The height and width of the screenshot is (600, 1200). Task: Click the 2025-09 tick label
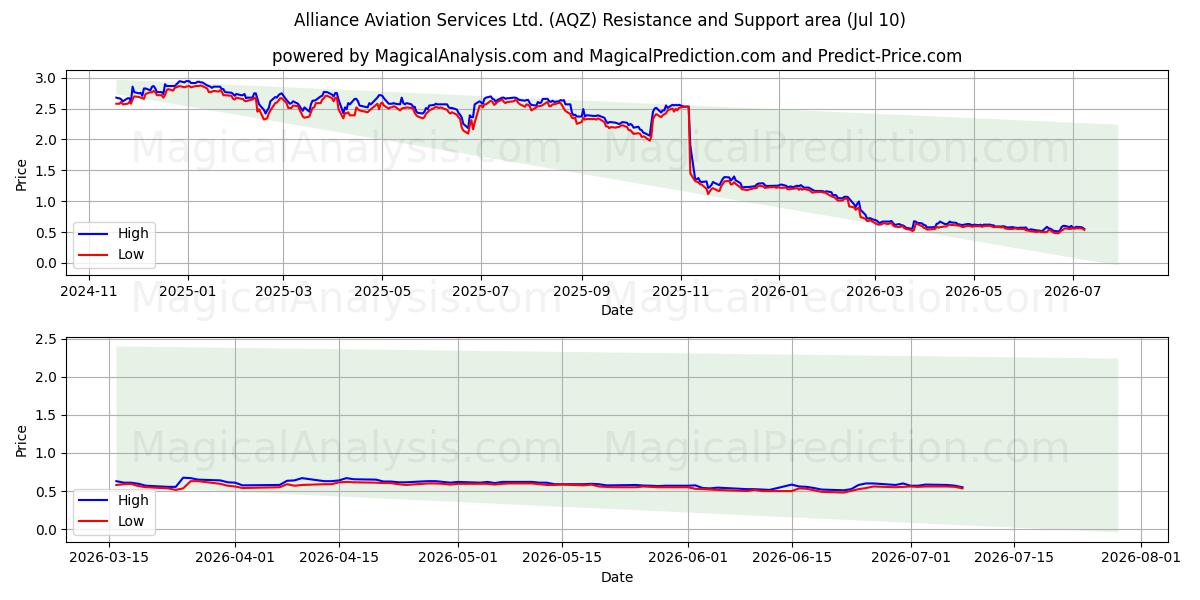(581, 291)
